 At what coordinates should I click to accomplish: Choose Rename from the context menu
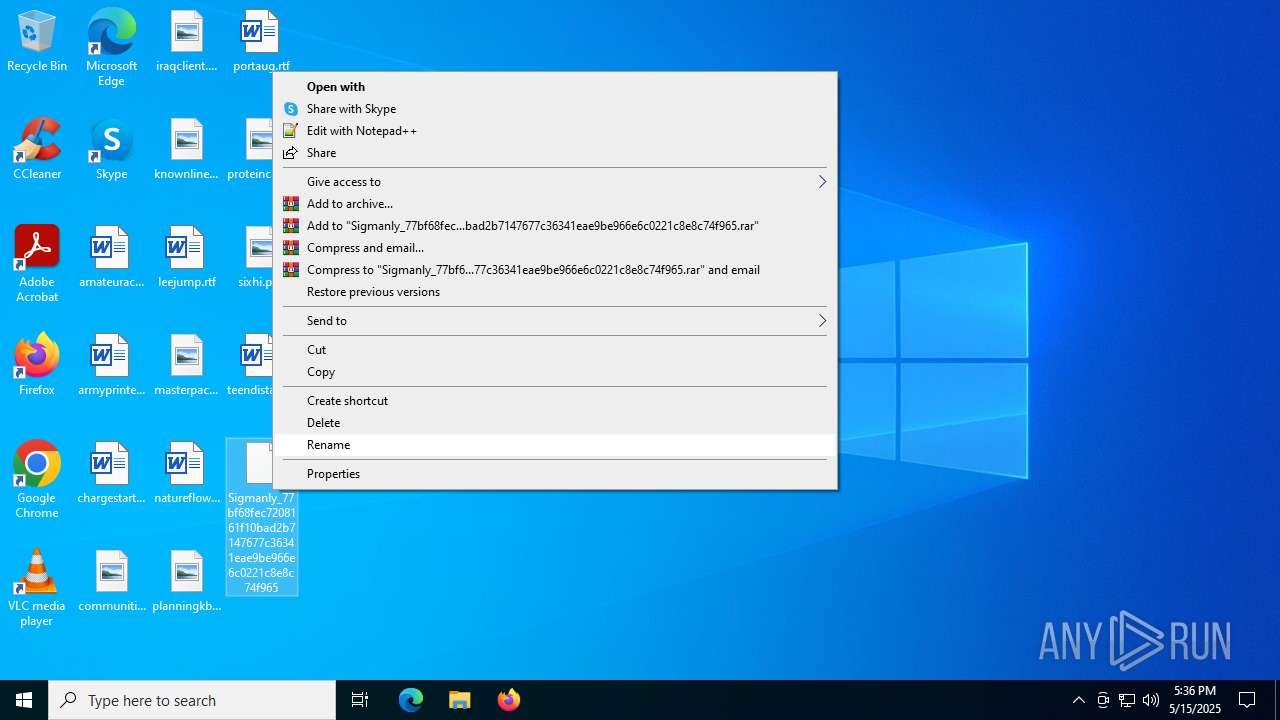pyautogui.click(x=555, y=445)
